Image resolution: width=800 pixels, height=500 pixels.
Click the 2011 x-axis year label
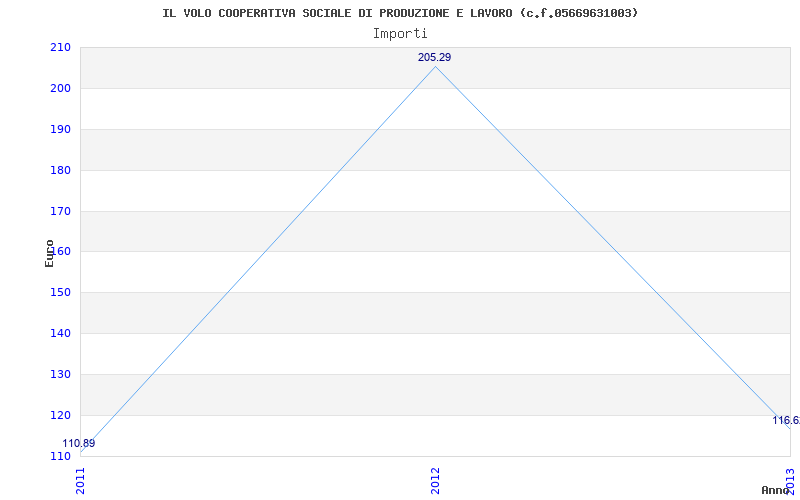(81, 481)
